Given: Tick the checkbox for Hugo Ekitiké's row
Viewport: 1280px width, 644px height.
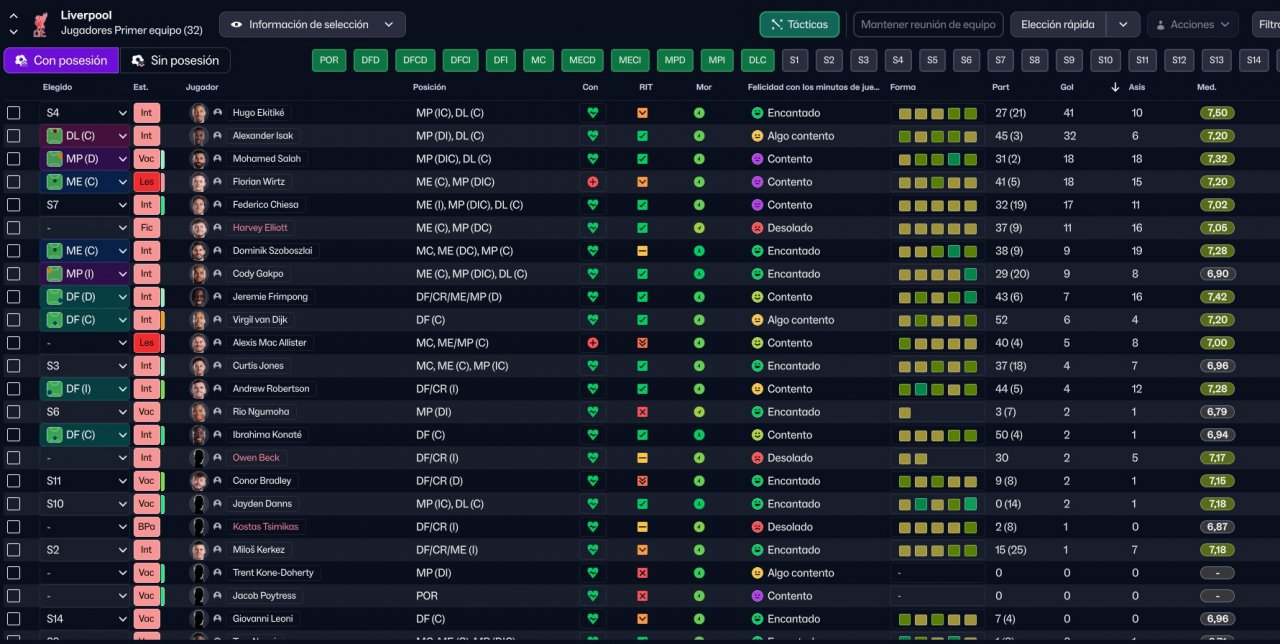Looking at the screenshot, I should 14,113.
